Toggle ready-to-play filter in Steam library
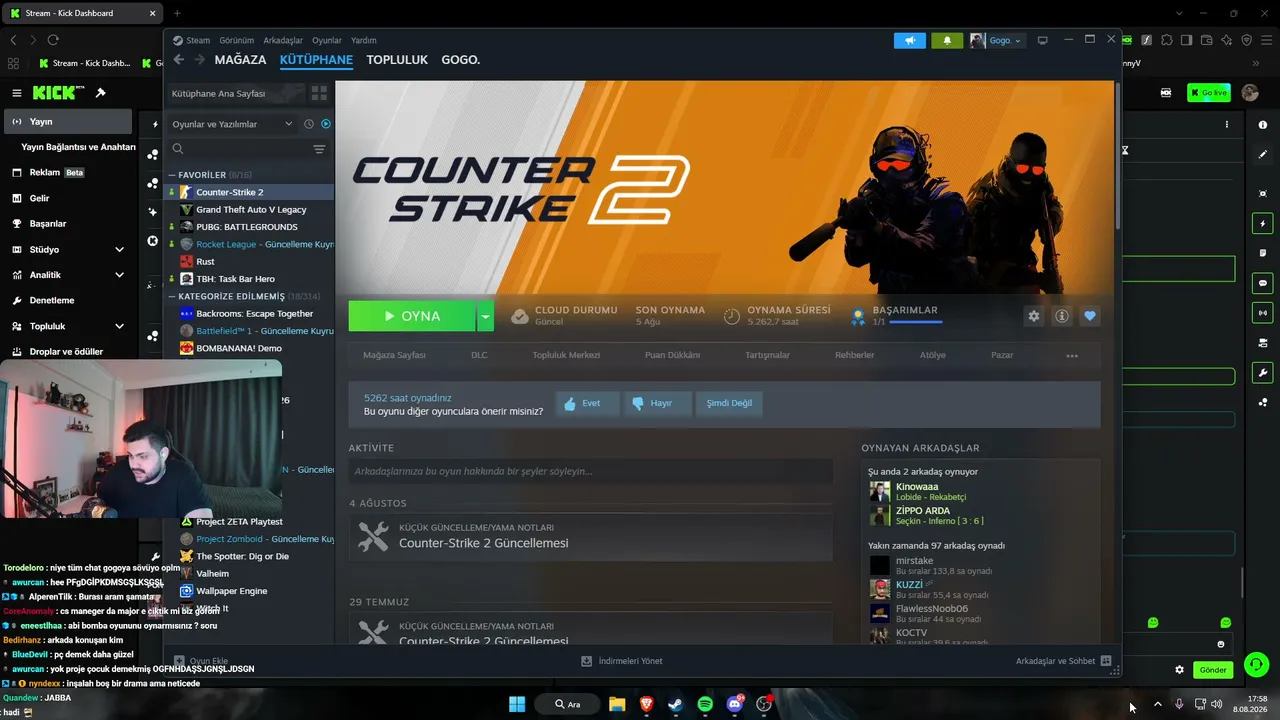This screenshot has height=720, width=1280. (x=326, y=124)
